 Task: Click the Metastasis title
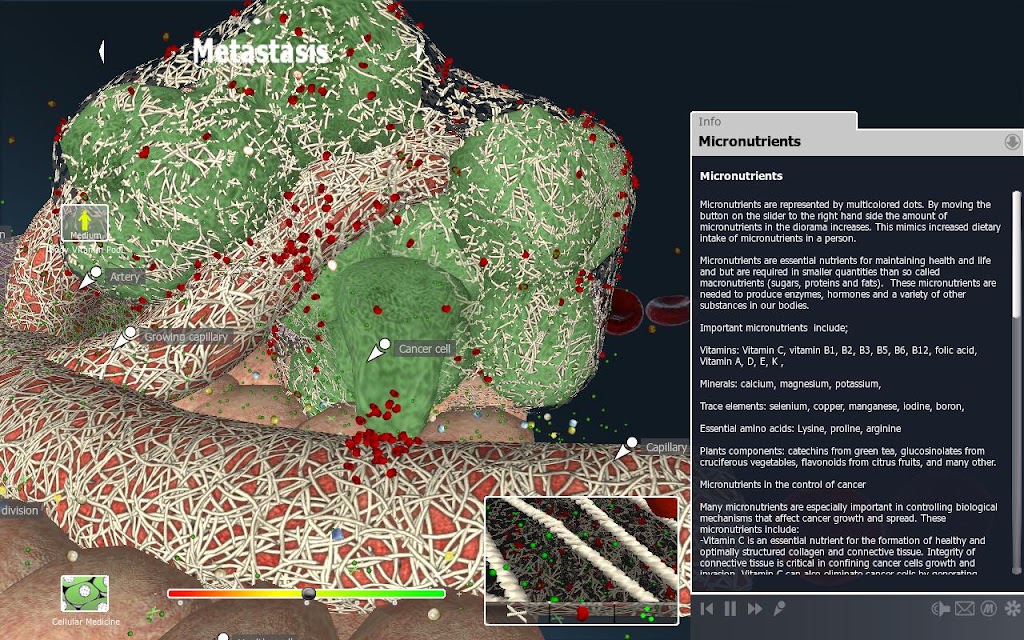260,51
